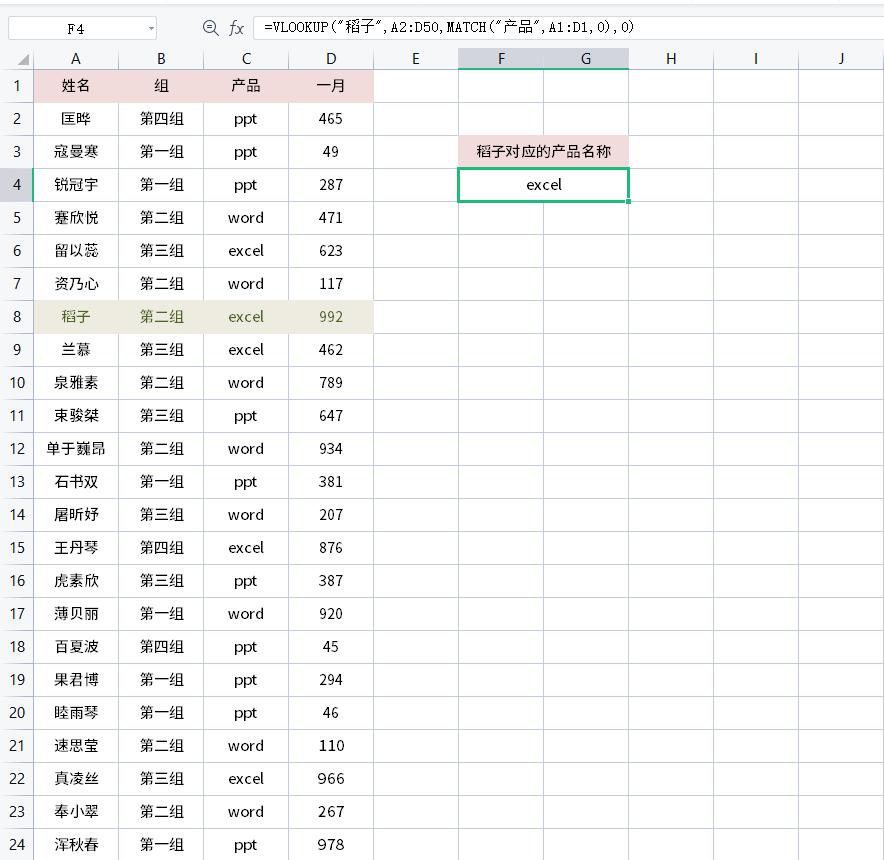Click the magnifier search icon beside fx
The width and height of the screenshot is (884, 860).
211,28
